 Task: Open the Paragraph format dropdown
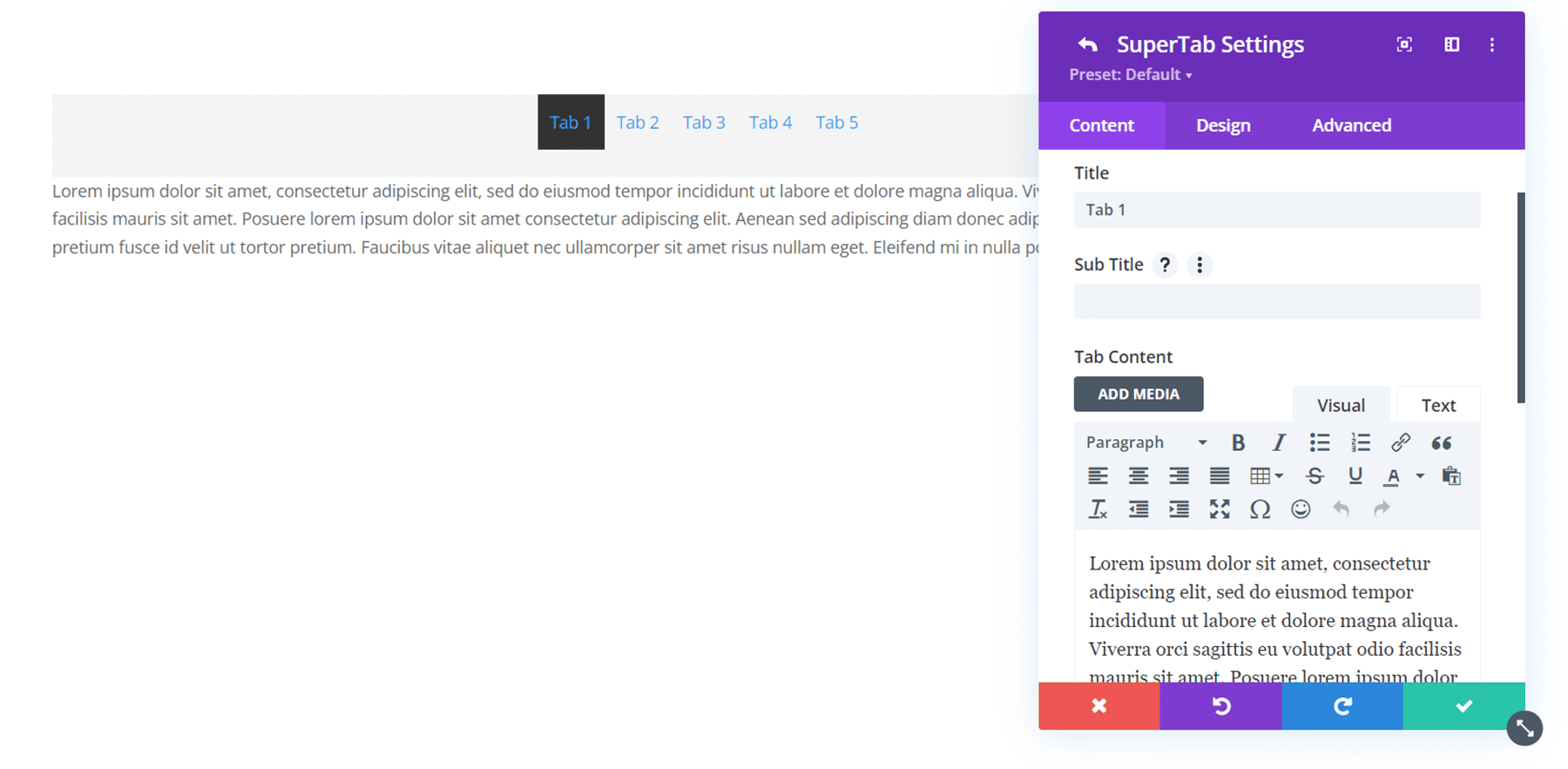pyautogui.click(x=1146, y=442)
